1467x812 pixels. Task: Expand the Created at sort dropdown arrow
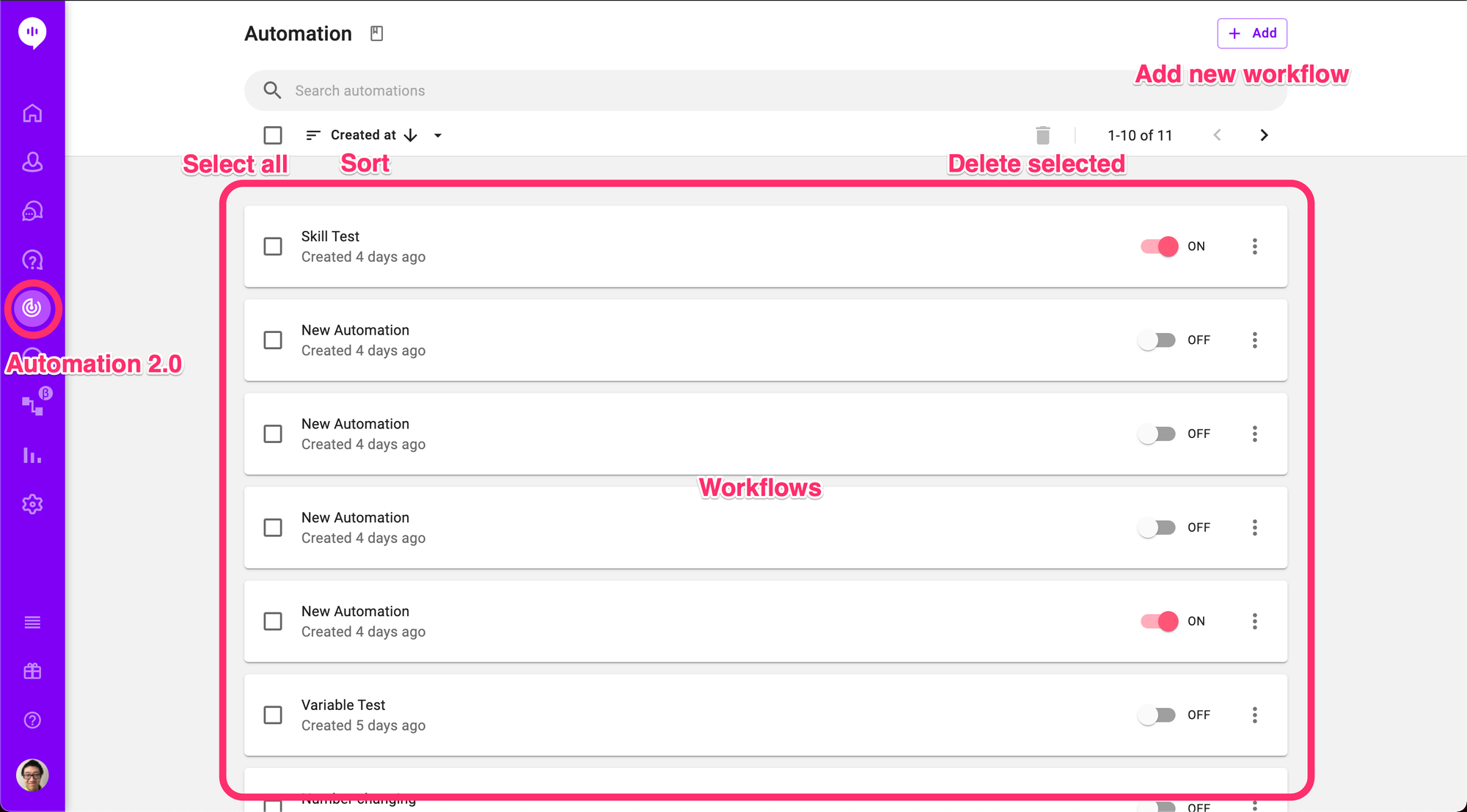(438, 136)
